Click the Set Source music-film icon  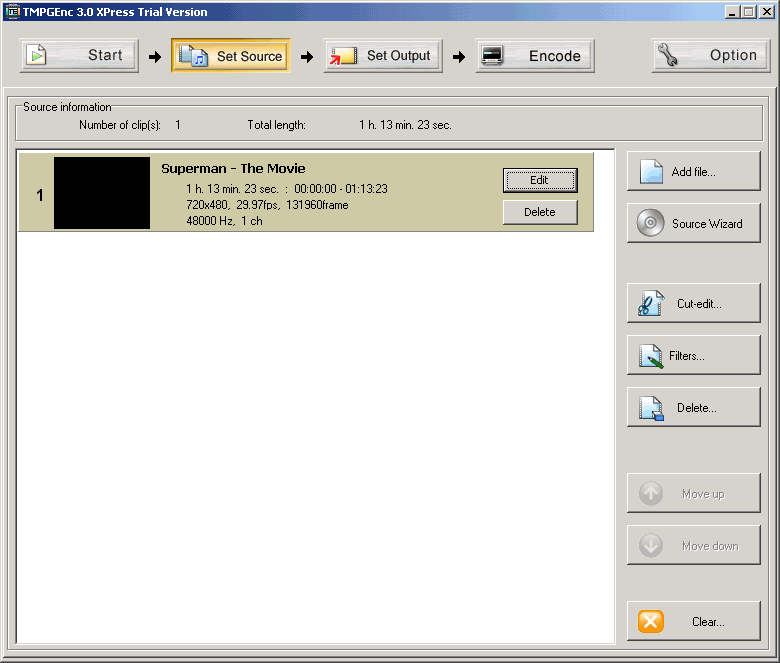[193, 56]
